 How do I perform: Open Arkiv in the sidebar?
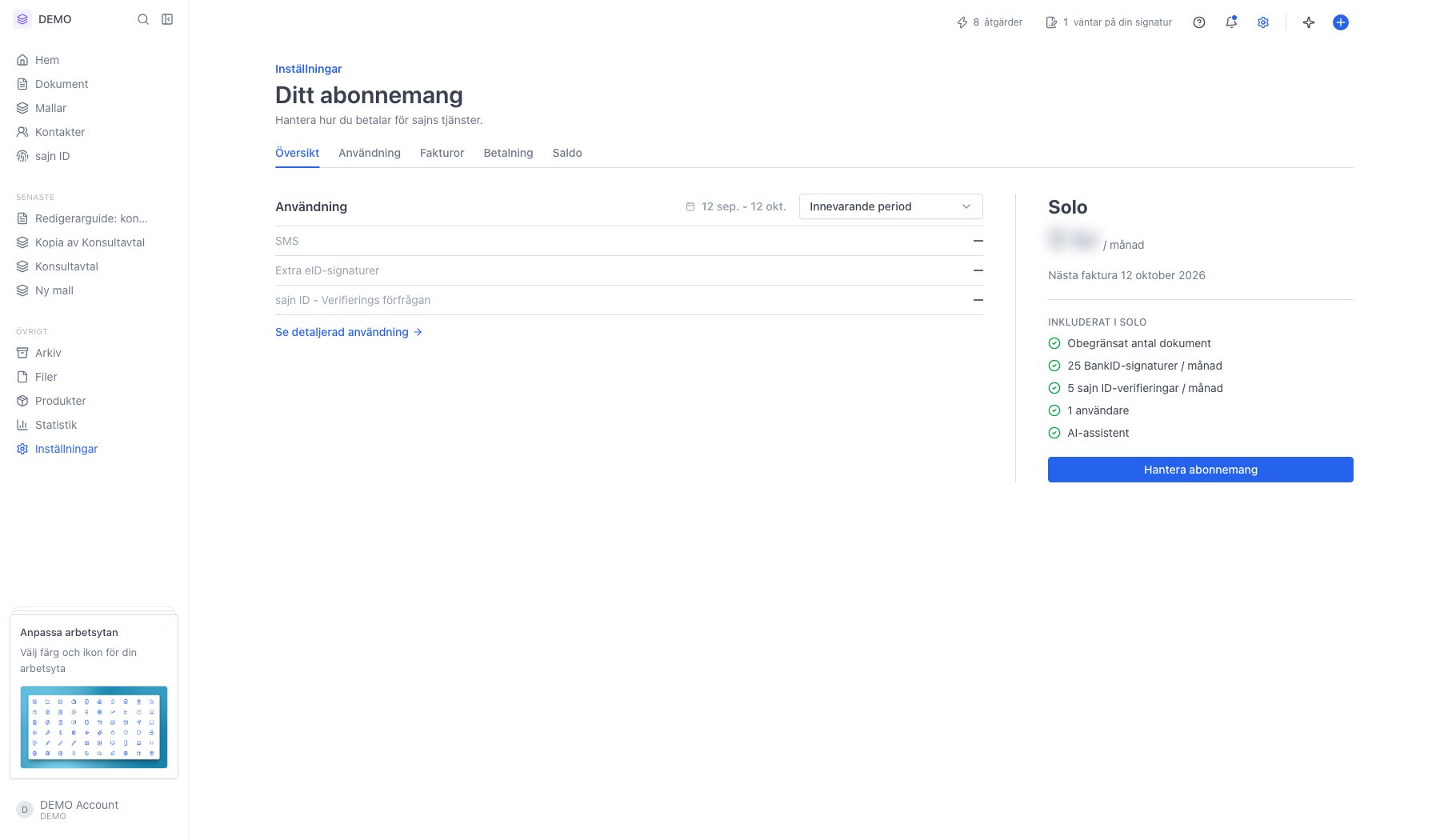(x=94, y=353)
